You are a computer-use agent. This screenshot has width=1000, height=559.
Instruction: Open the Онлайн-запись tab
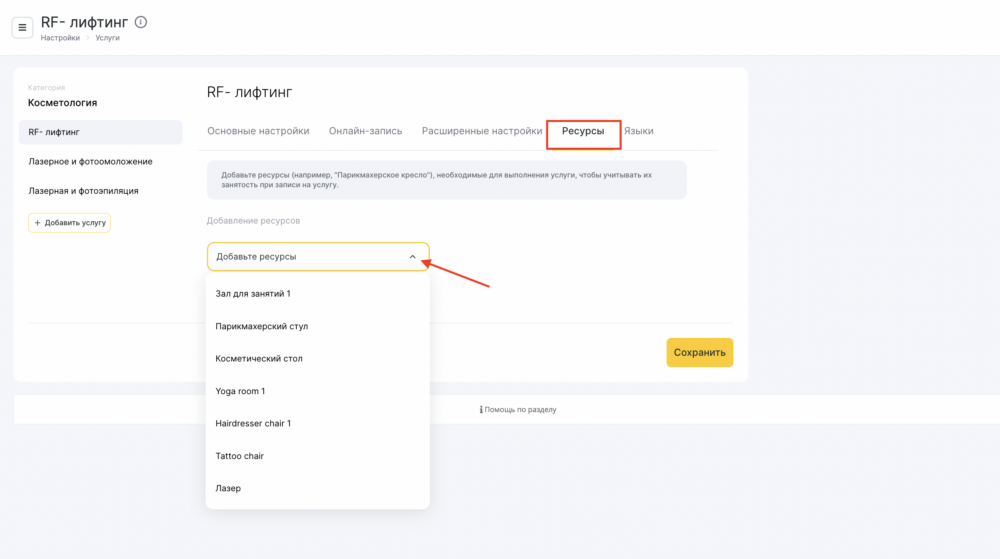pyautogui.click(x=365, y=131)
